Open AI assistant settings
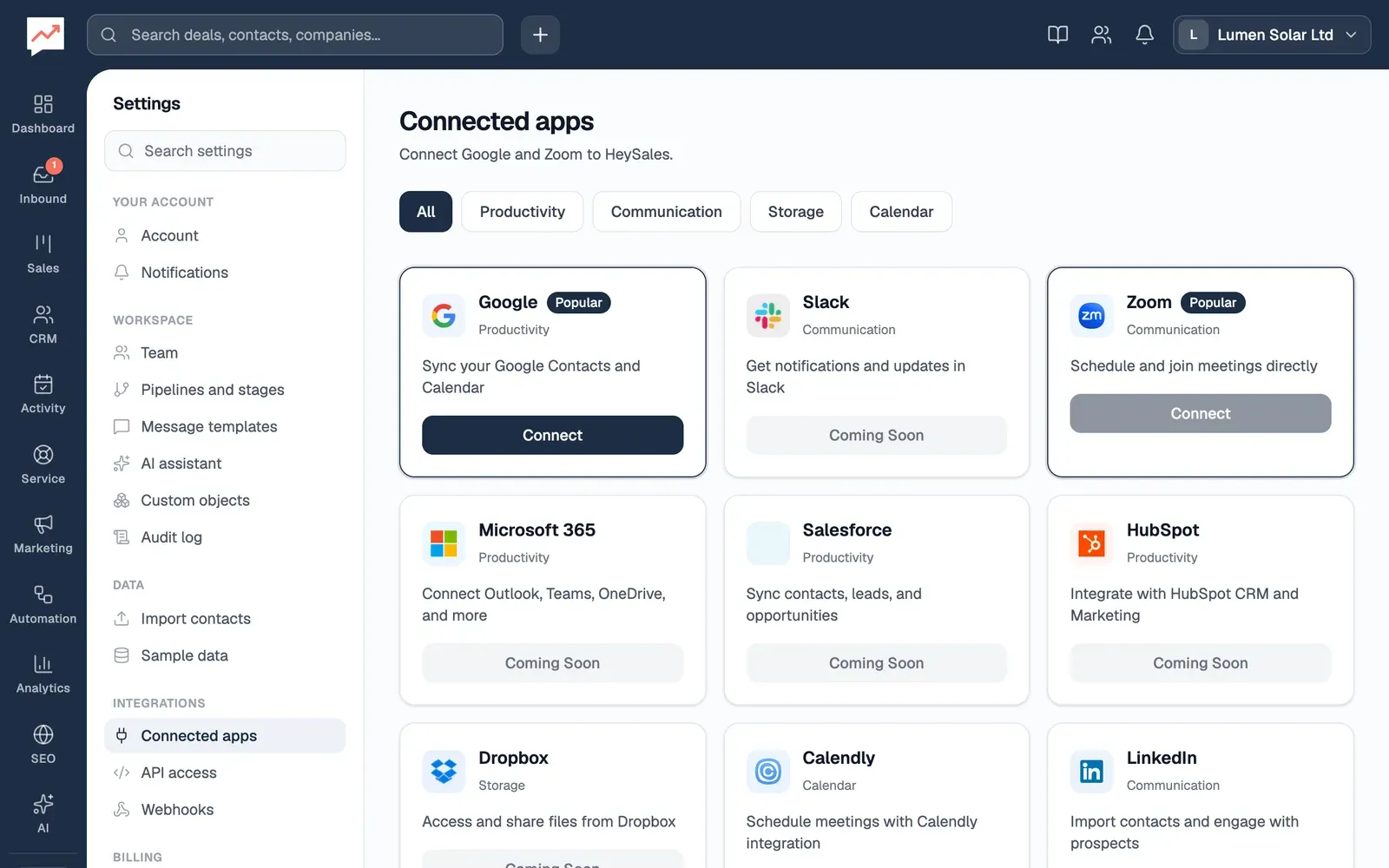 click(225, 464)
